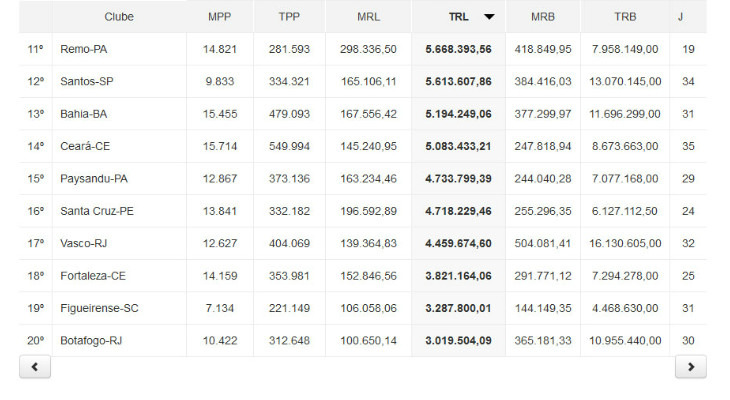
Task: Click TRL descending sort arrow
Action: [489, 17]
